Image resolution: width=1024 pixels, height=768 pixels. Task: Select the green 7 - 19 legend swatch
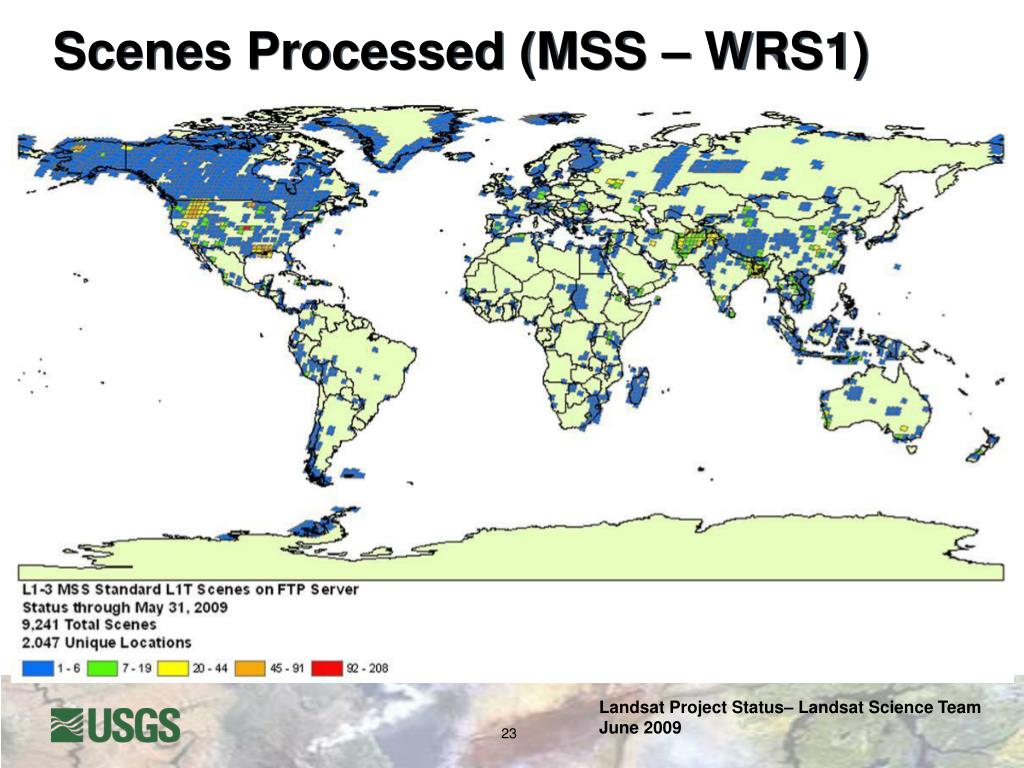[x=103, y=668]
